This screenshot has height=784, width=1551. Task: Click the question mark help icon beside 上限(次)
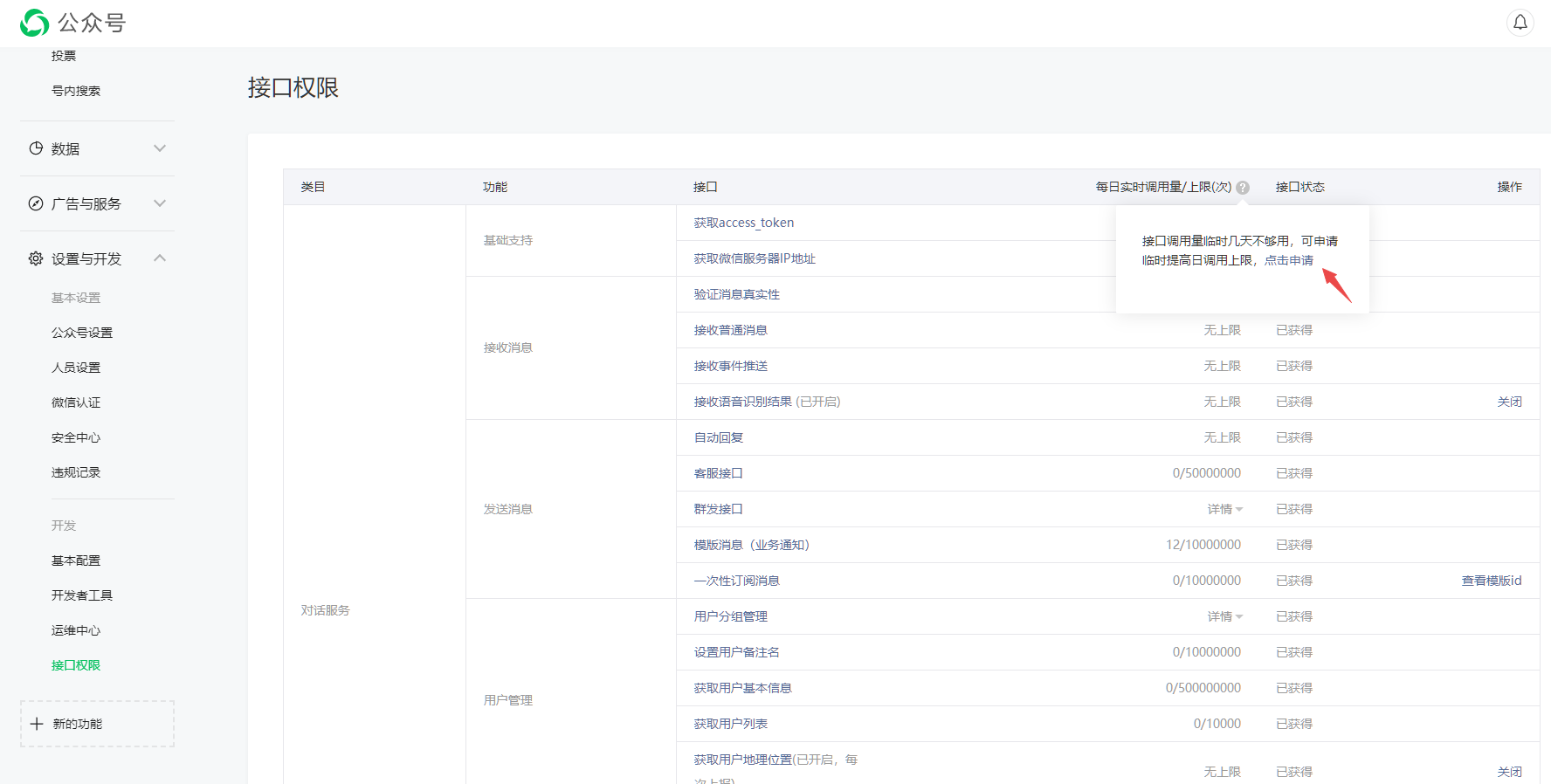tap(1243, 188)
